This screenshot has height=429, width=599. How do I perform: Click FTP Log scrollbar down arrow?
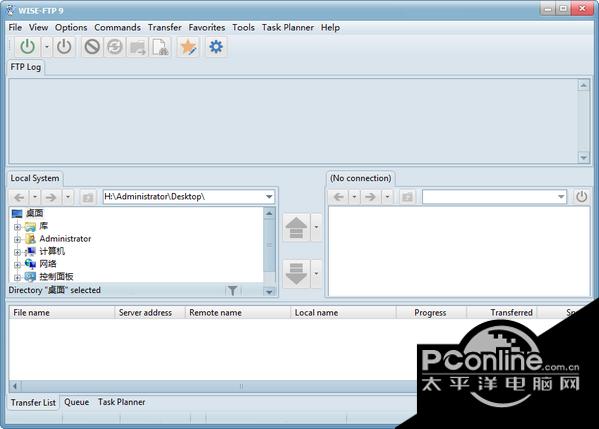(x=583, y=157)
